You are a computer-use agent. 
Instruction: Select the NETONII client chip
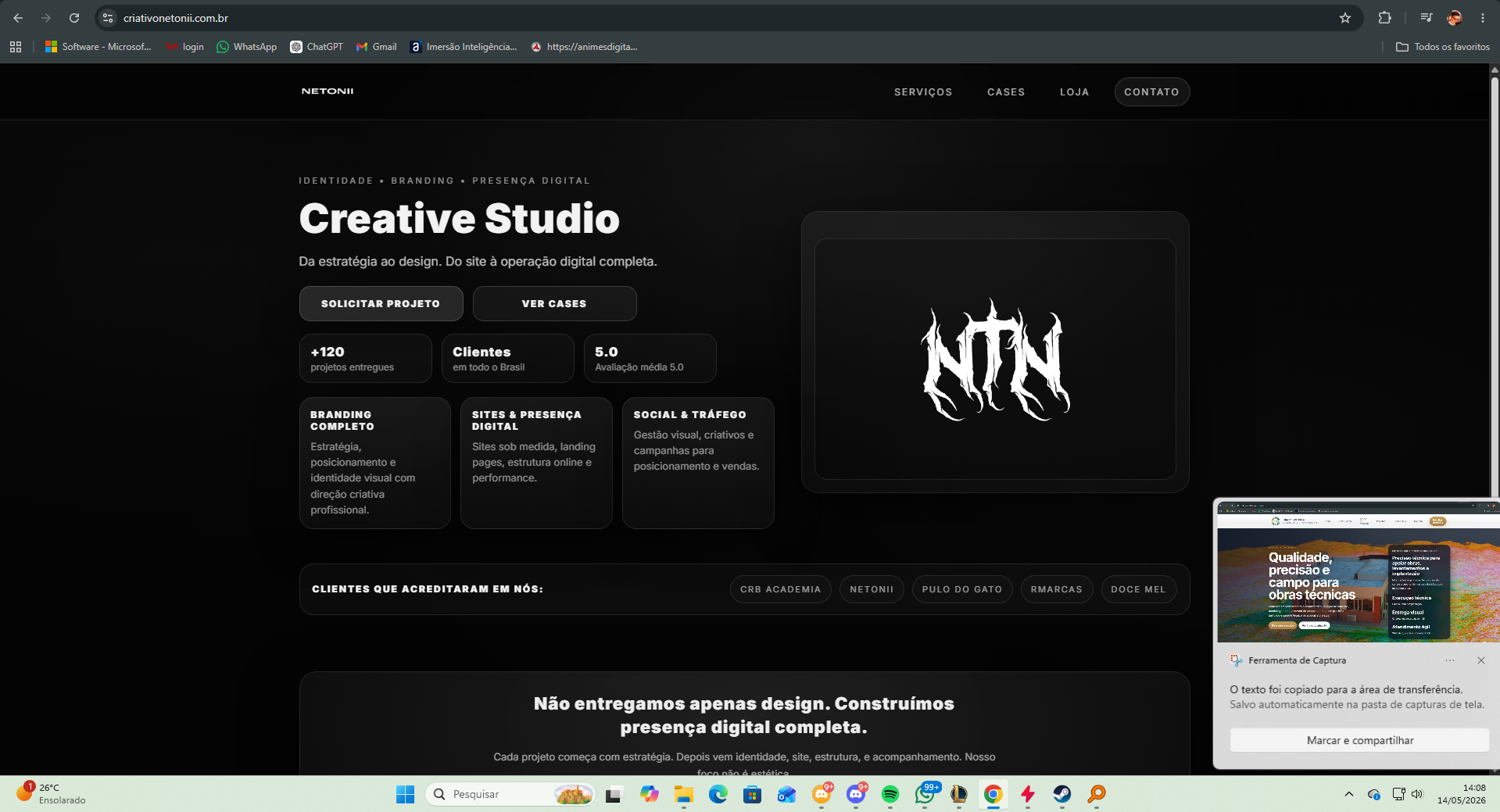872,589
